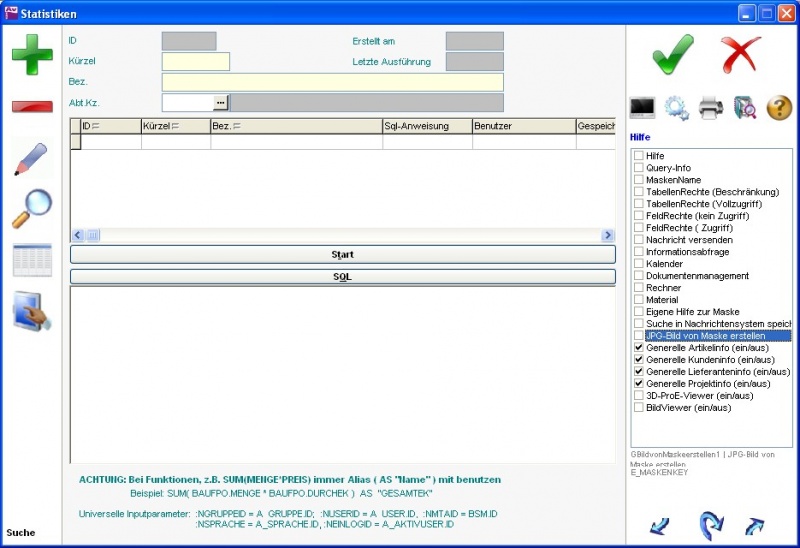Image resolution: width=800 pixels, height=548 pixels.
Task: Disable Generelle Artikelinfo checkbox
Action: click(x=639, y=348)
